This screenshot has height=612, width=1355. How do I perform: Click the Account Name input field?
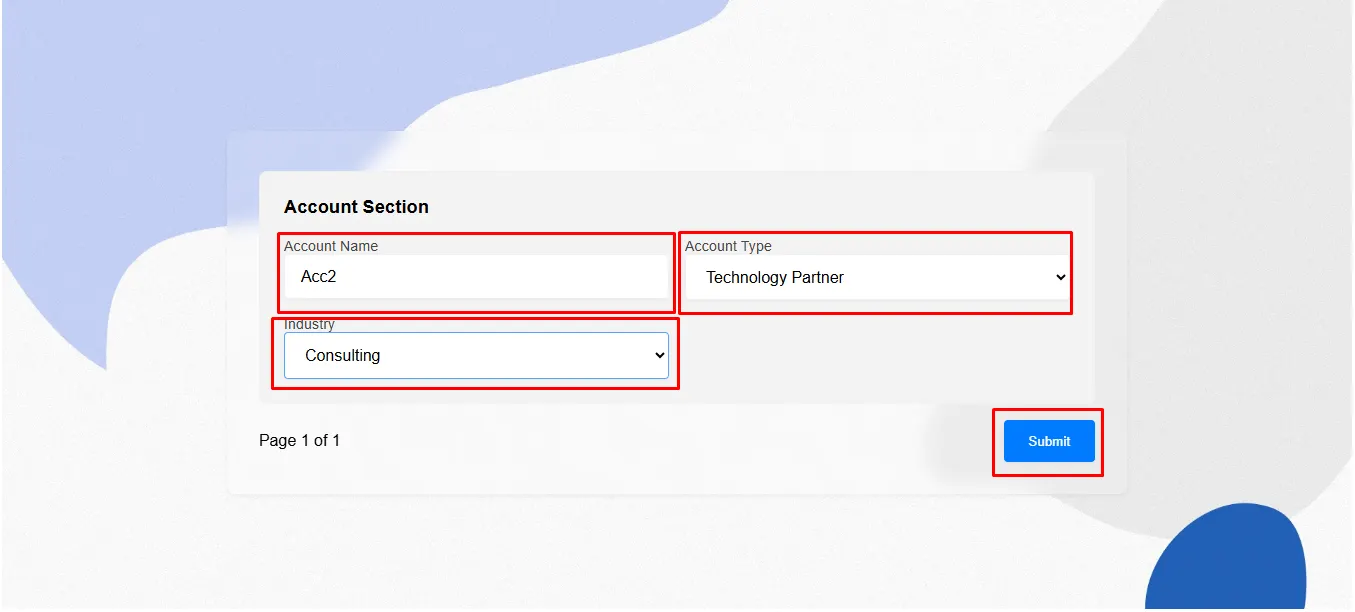click(476, 277)
